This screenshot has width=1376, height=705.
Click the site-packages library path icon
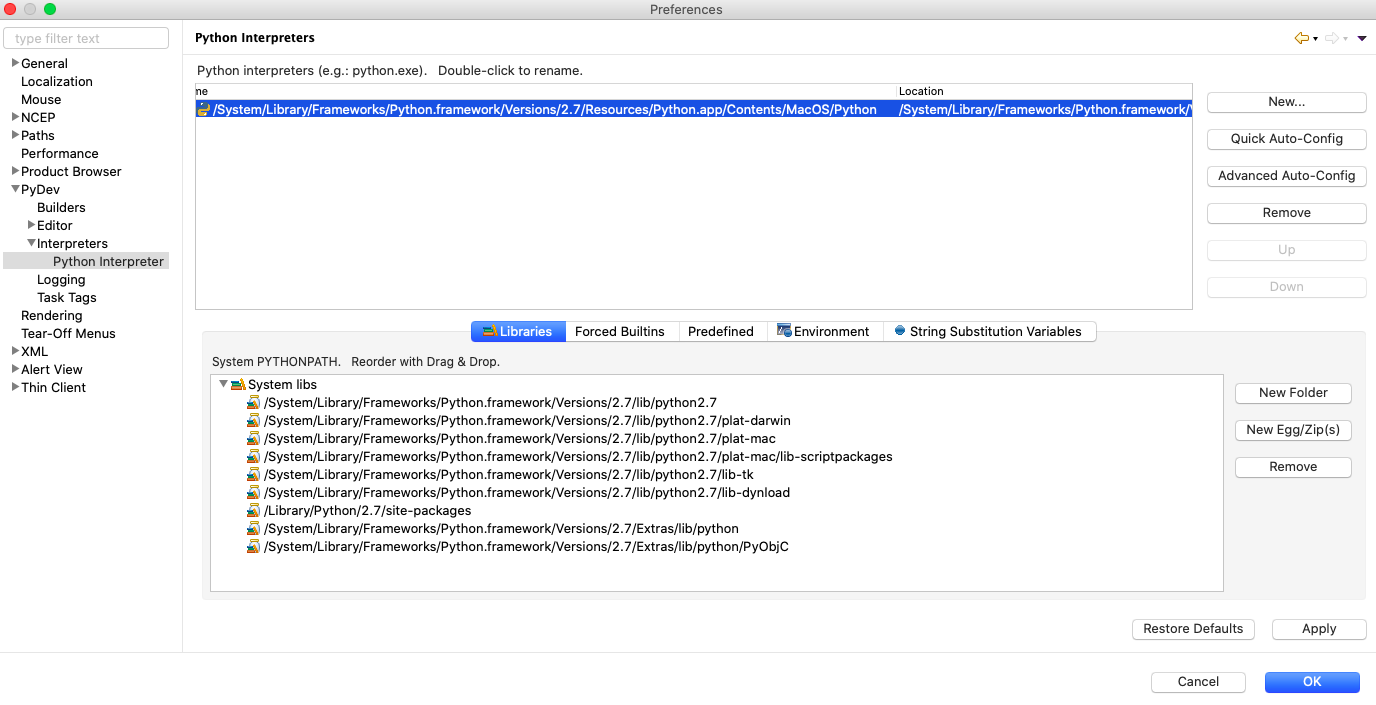pyautogui.click(x=254, y=511)
